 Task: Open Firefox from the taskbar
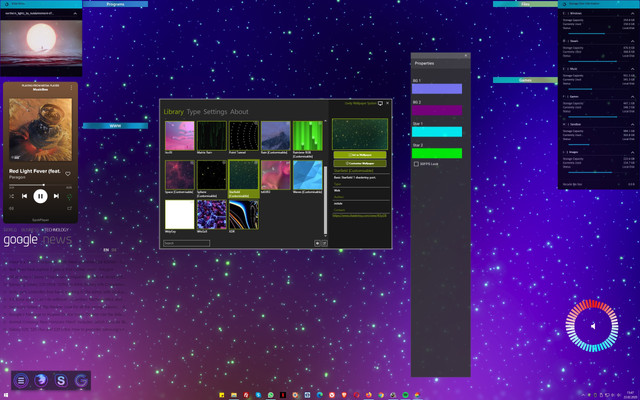(x=369, y=395)
